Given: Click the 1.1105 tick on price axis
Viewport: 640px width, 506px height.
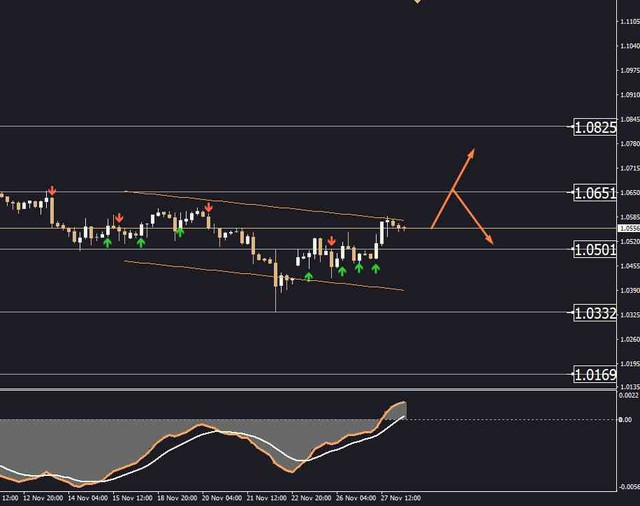Looking at the screenshot, I should tap(630, 22).
